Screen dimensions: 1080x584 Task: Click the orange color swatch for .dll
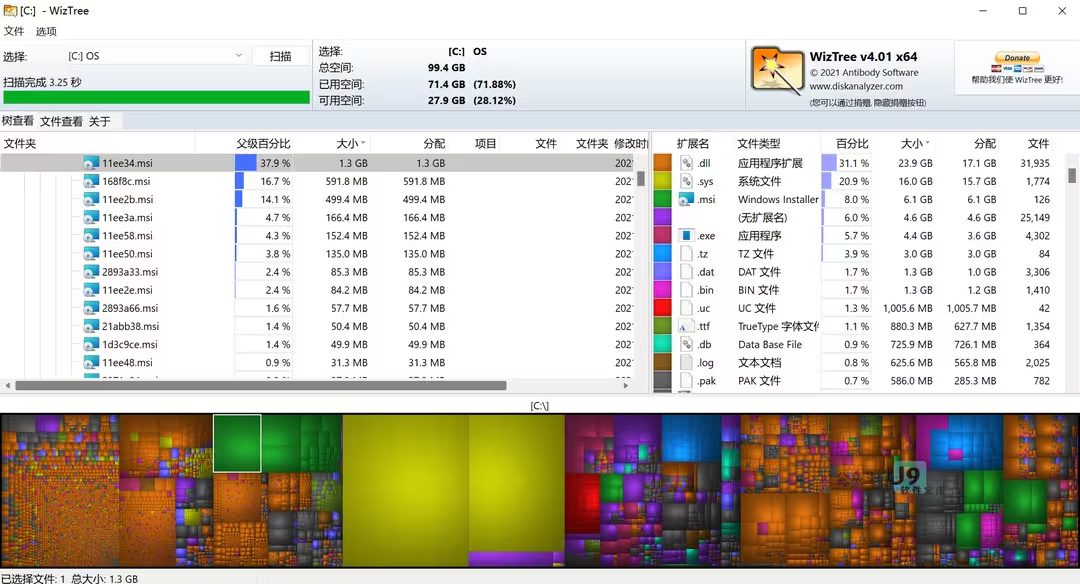[x=662, y=163]
